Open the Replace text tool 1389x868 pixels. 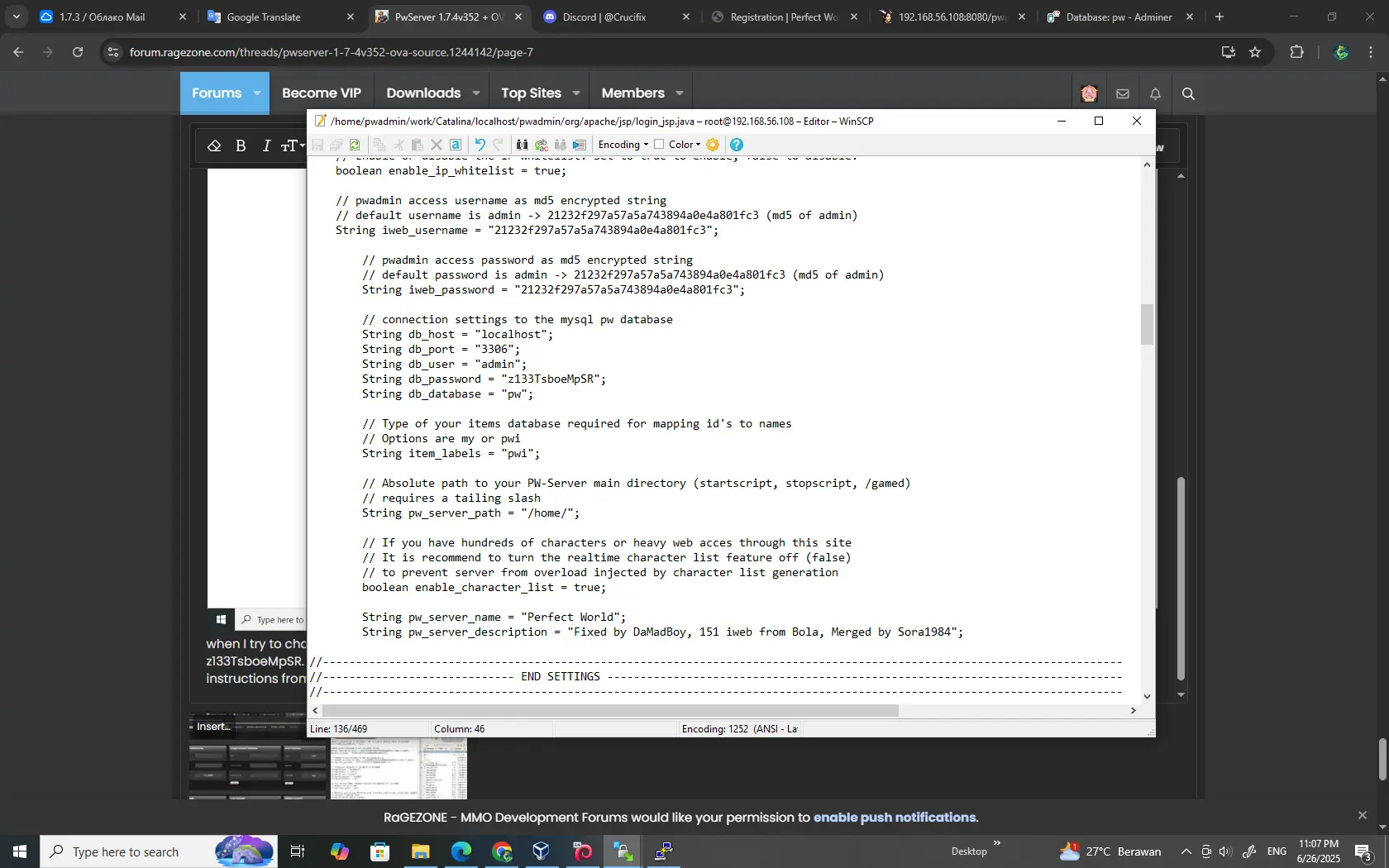point(542,145)
